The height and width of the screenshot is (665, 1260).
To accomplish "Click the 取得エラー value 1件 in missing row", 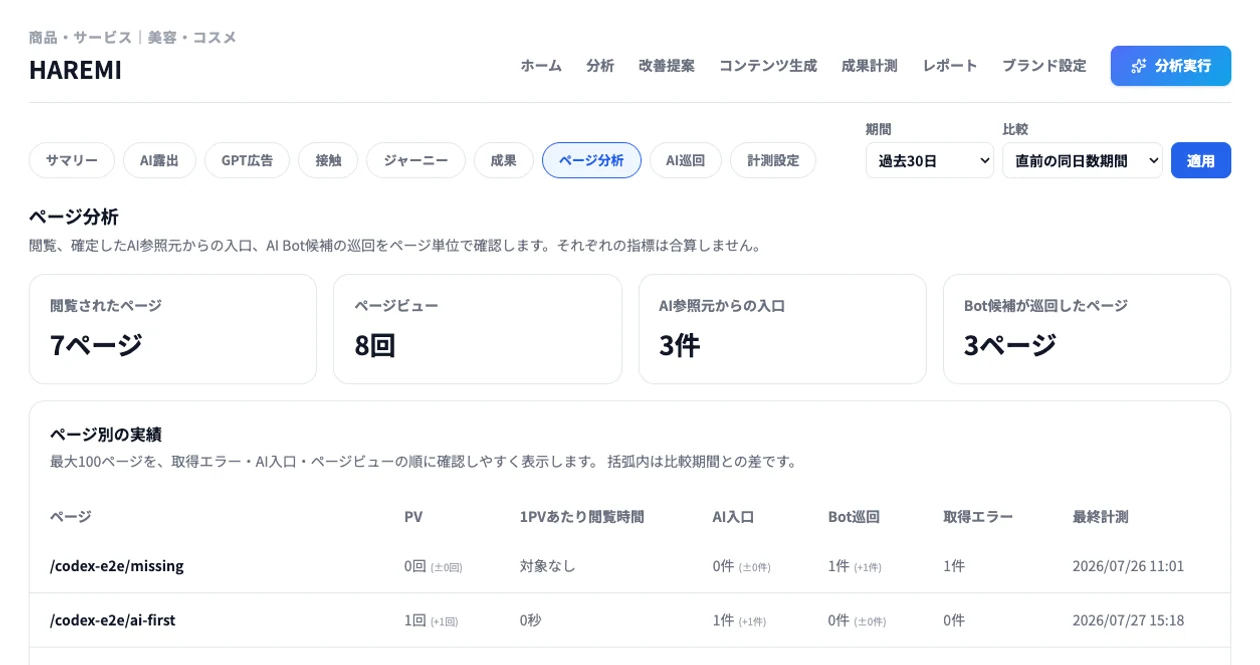I will pyautogui.click(x=954, y=566).
